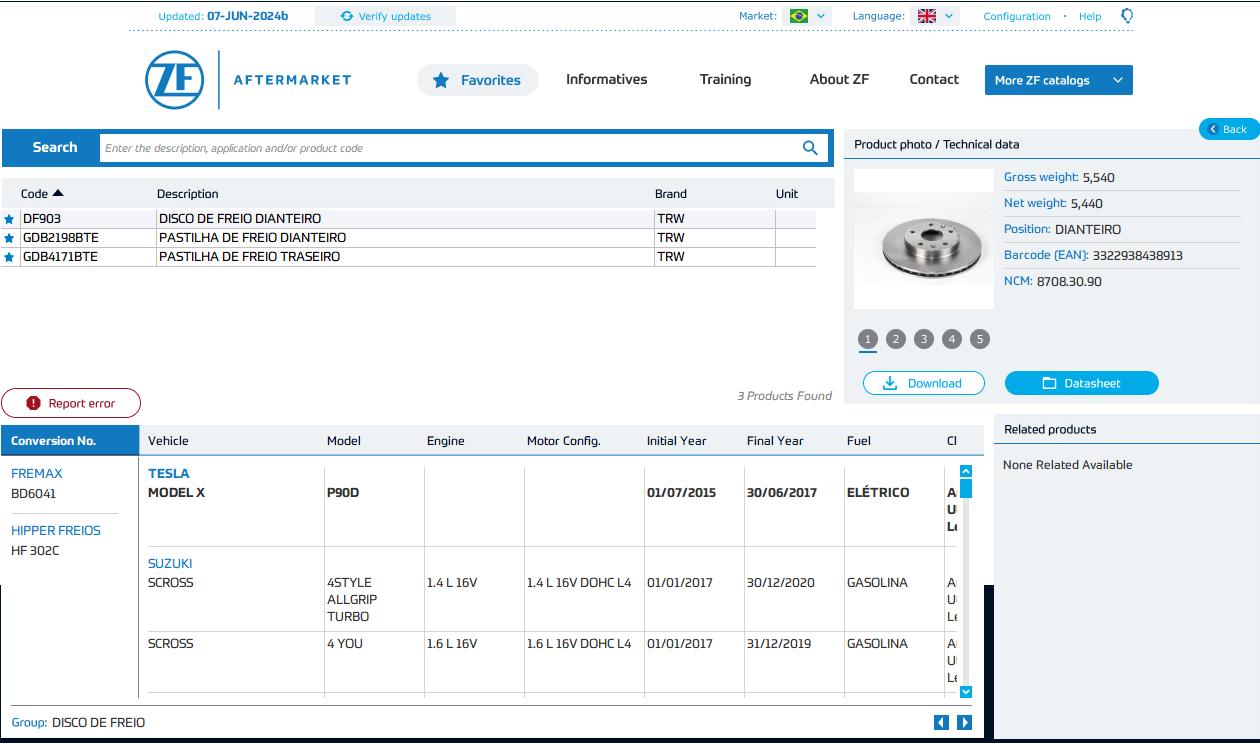Viewport: 1260px width, 743px height.
Task: Open the Favorites tab
Action: (478, 80)
